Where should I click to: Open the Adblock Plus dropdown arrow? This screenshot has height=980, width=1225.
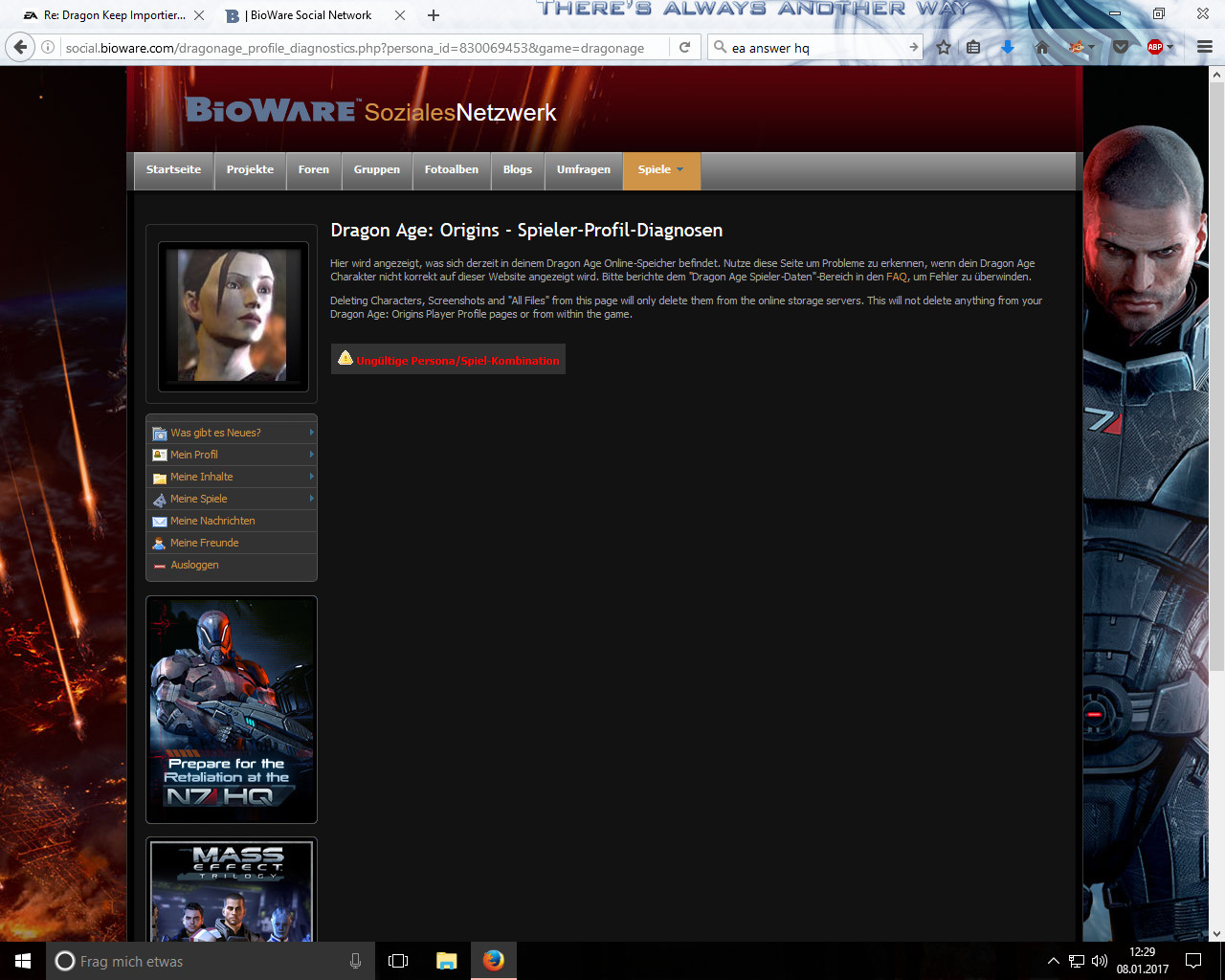pyautogui.click(x=1169, y=48)
